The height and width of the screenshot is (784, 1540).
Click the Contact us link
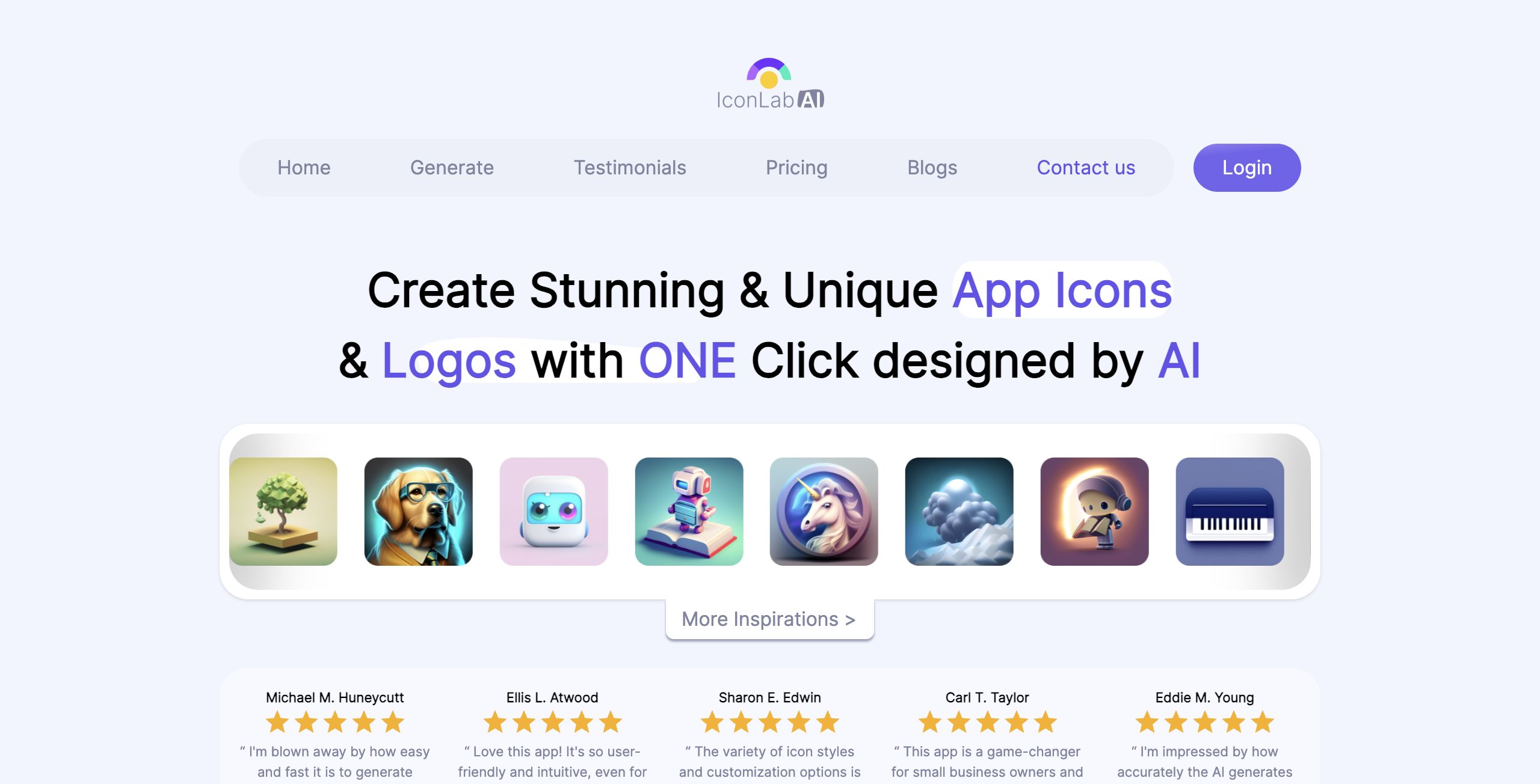1086,168
